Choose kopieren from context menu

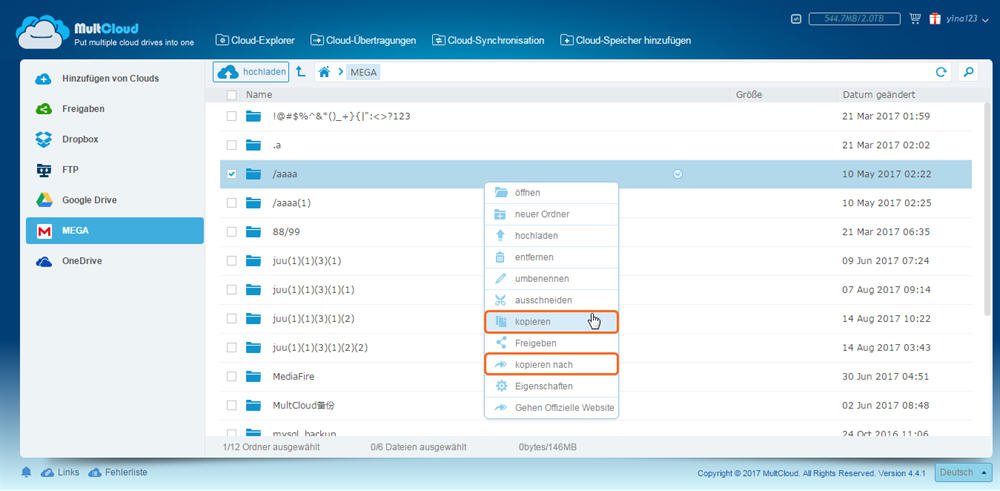tap(552, 321)
